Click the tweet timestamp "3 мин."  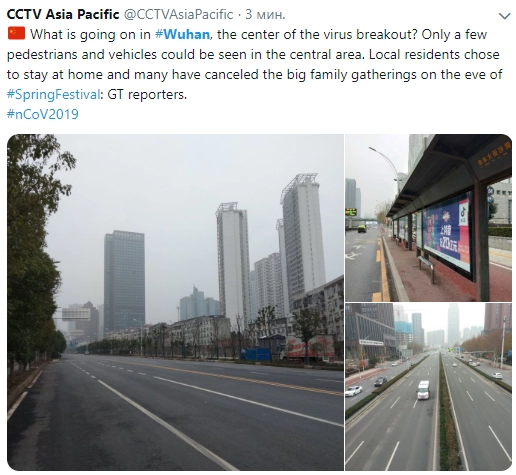(265, 14)
